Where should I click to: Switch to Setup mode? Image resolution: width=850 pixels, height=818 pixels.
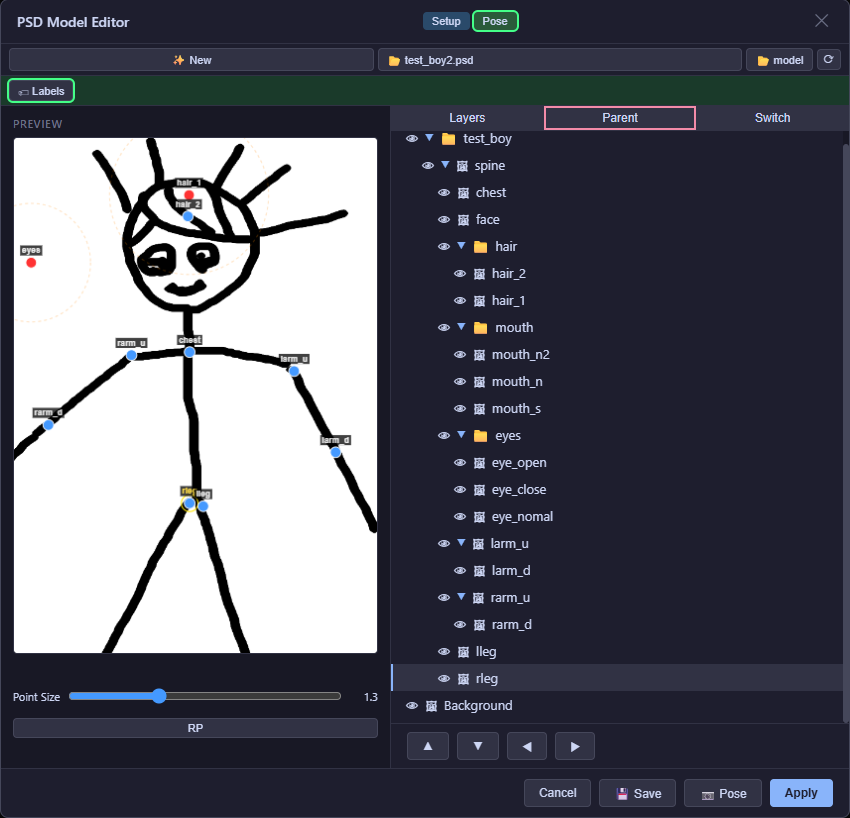point(446,21)
